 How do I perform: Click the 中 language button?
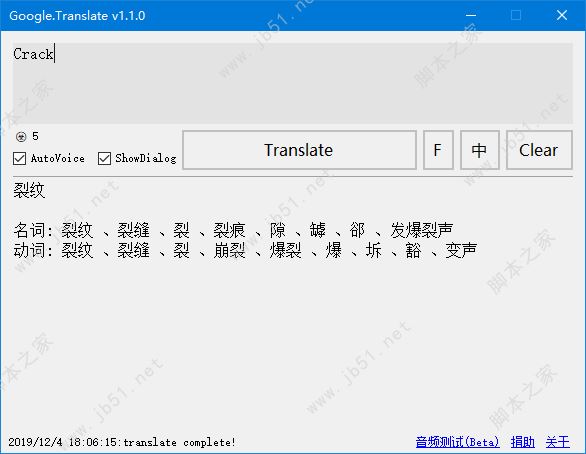click(x=479, y=150)
